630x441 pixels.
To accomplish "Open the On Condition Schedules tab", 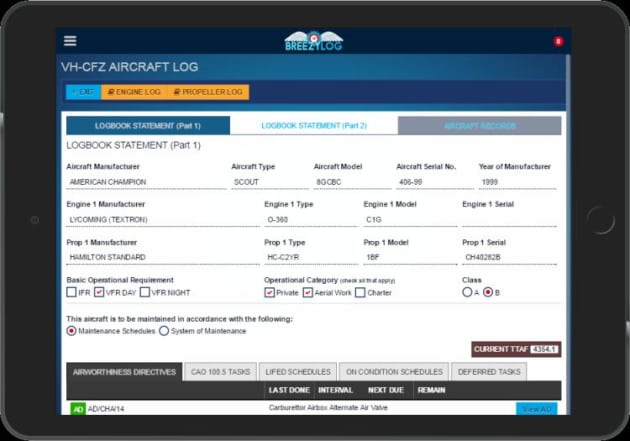I will pos(394,372).
